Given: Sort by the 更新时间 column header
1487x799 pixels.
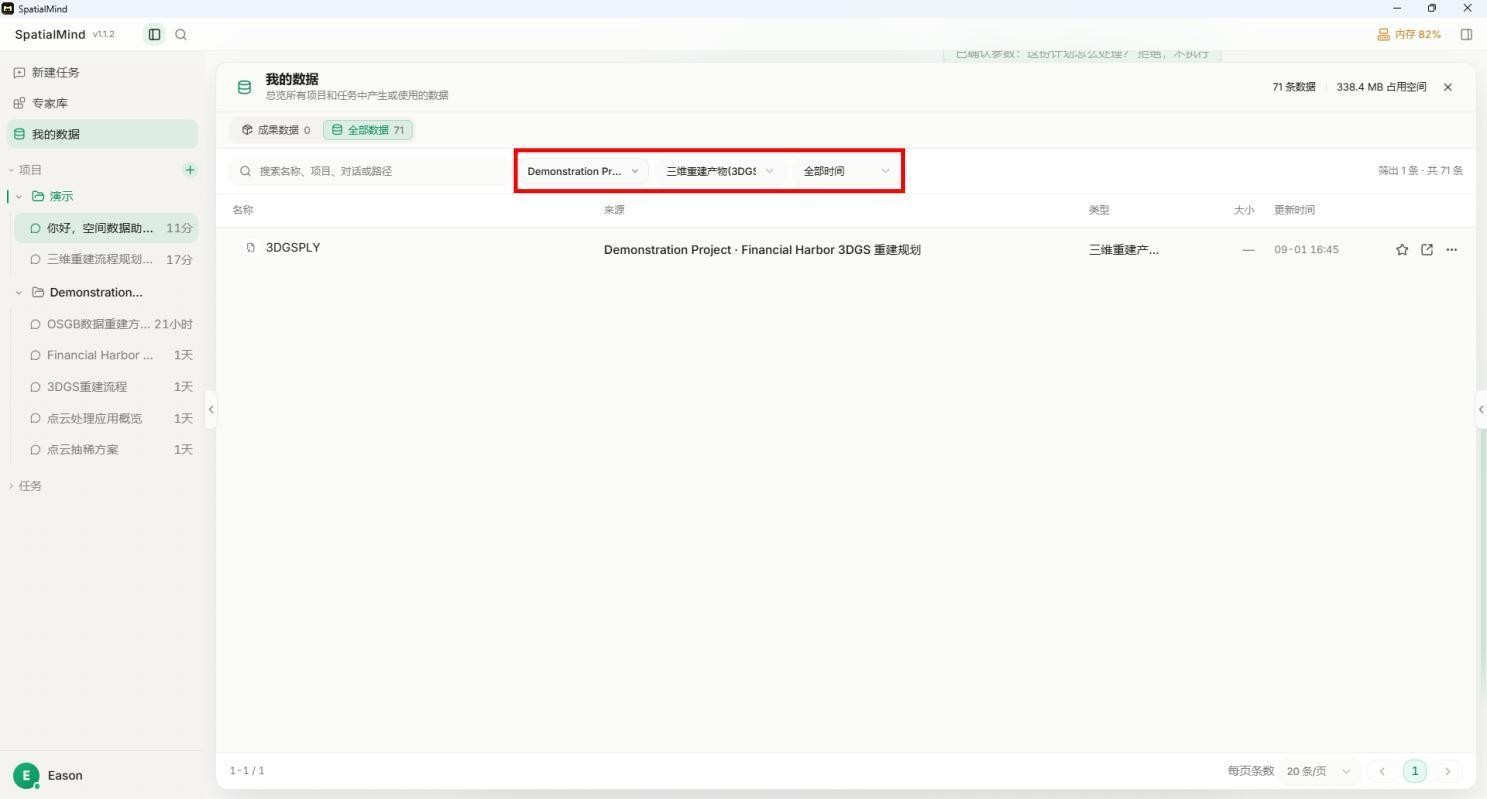Looking at the screenshot, I should 1294,210.
